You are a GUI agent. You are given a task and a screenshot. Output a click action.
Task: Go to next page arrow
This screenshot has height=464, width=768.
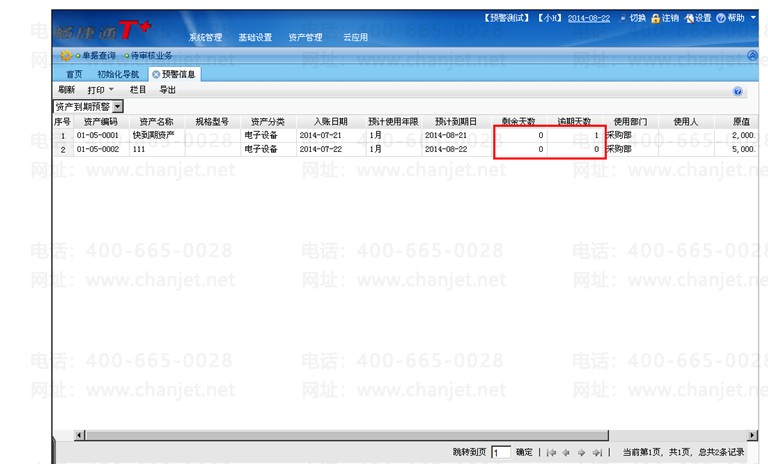581,453
